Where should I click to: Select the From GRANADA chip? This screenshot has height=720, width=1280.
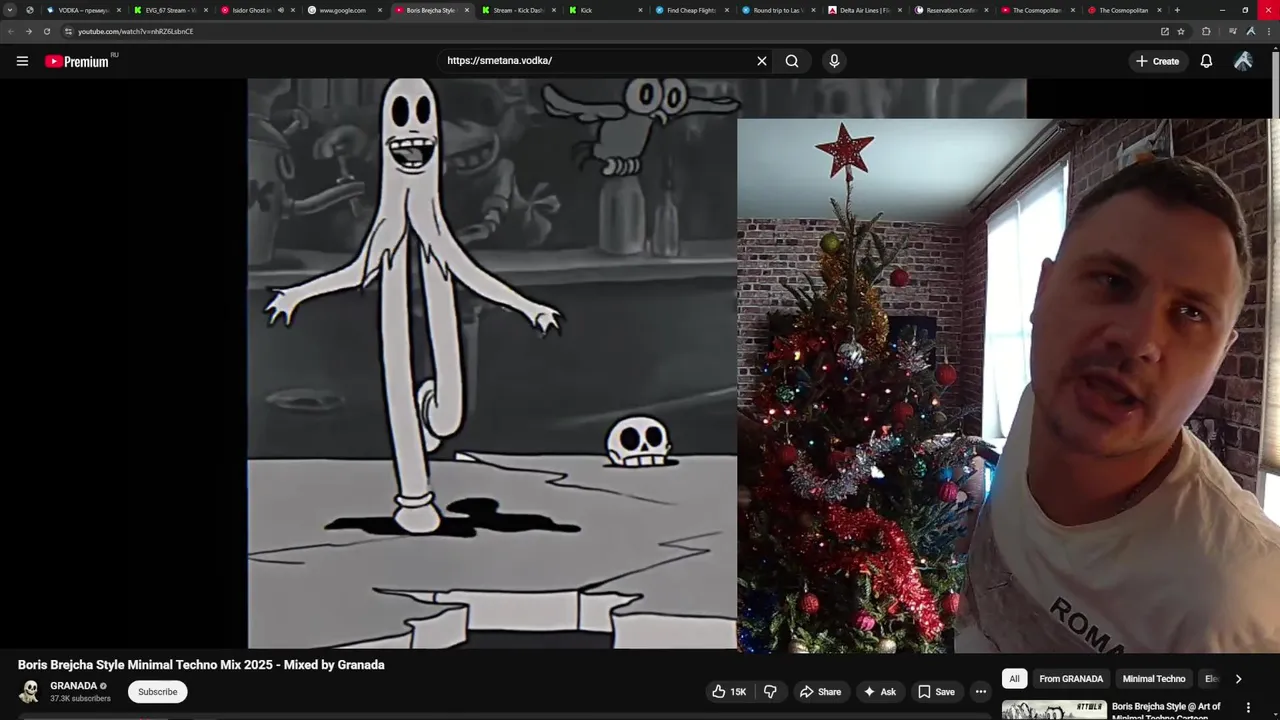[x=1071, y=679]
